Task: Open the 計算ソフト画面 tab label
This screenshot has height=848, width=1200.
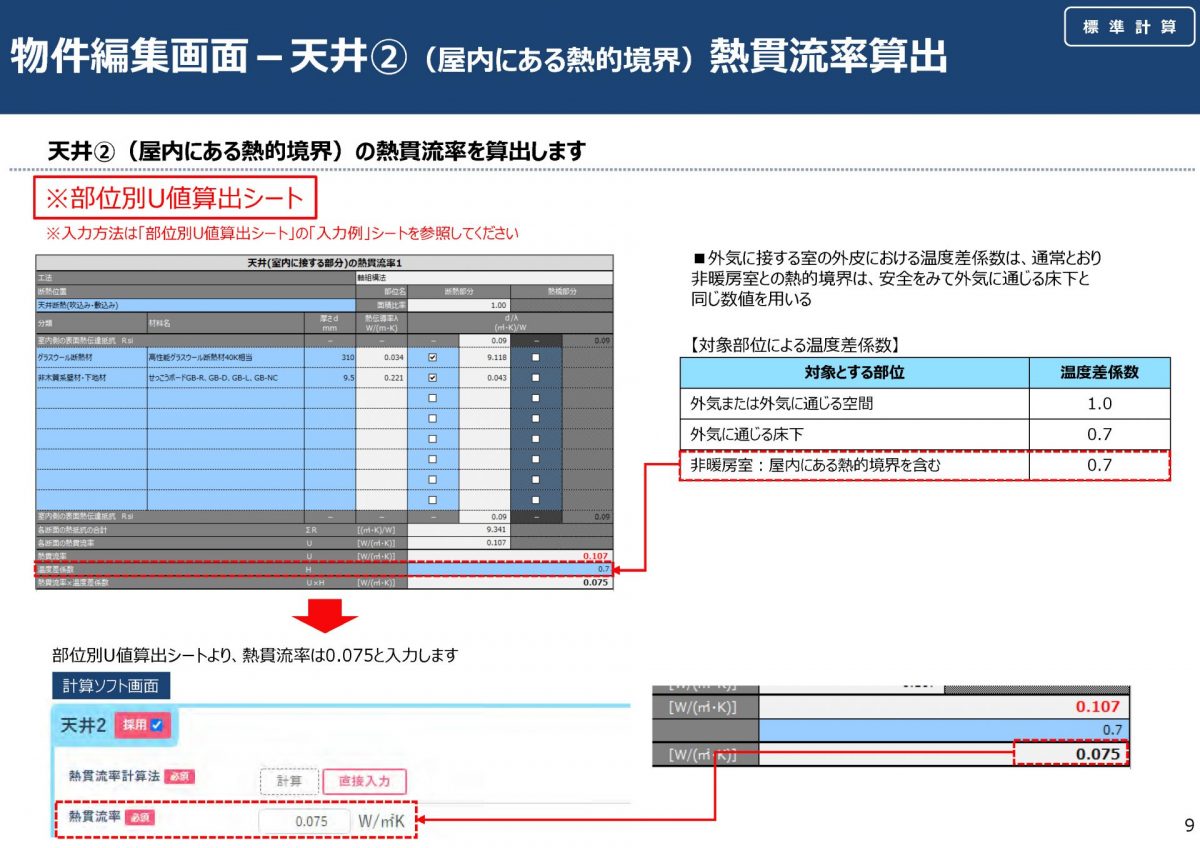Action: tap(110, 686)
